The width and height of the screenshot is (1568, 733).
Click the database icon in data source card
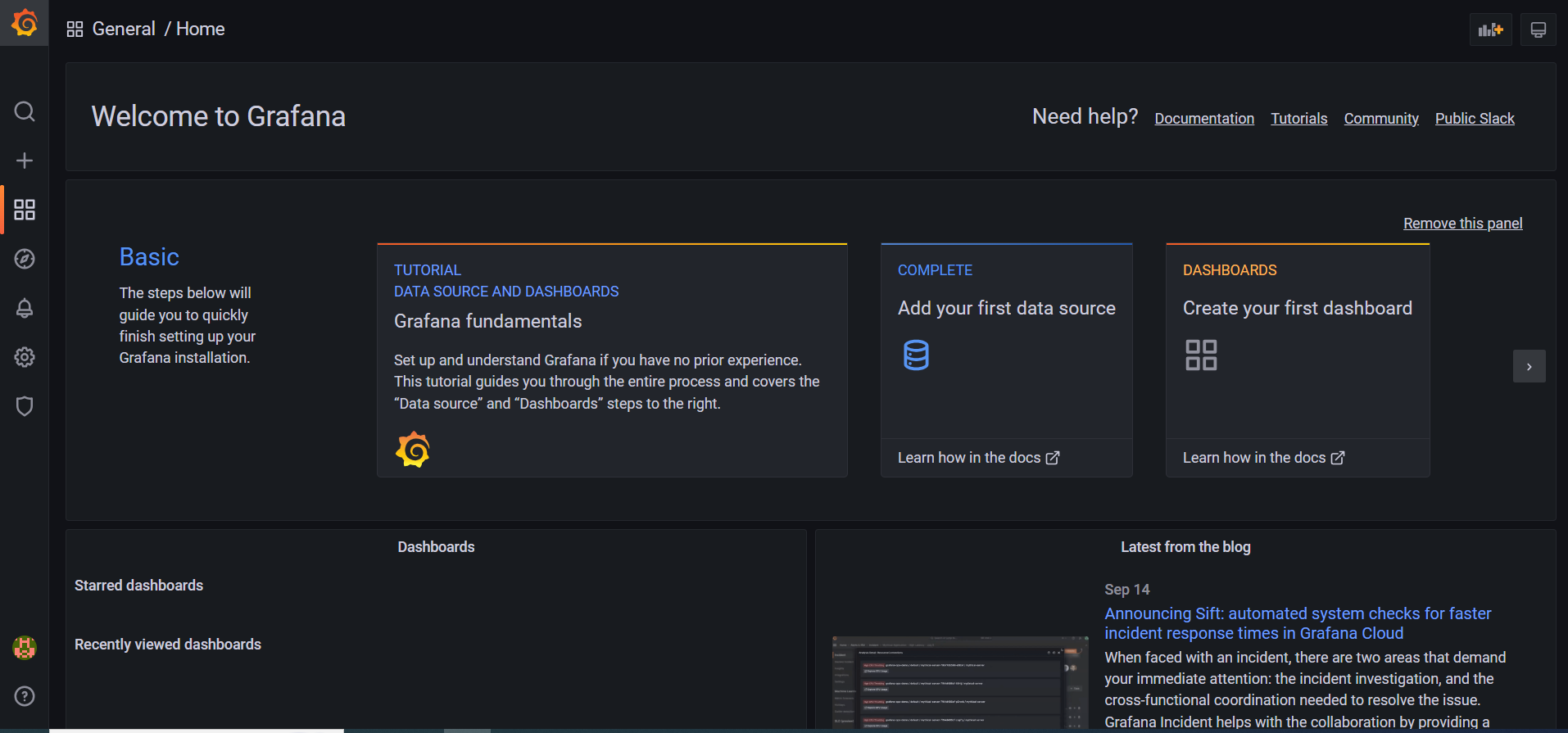(916, 355)
